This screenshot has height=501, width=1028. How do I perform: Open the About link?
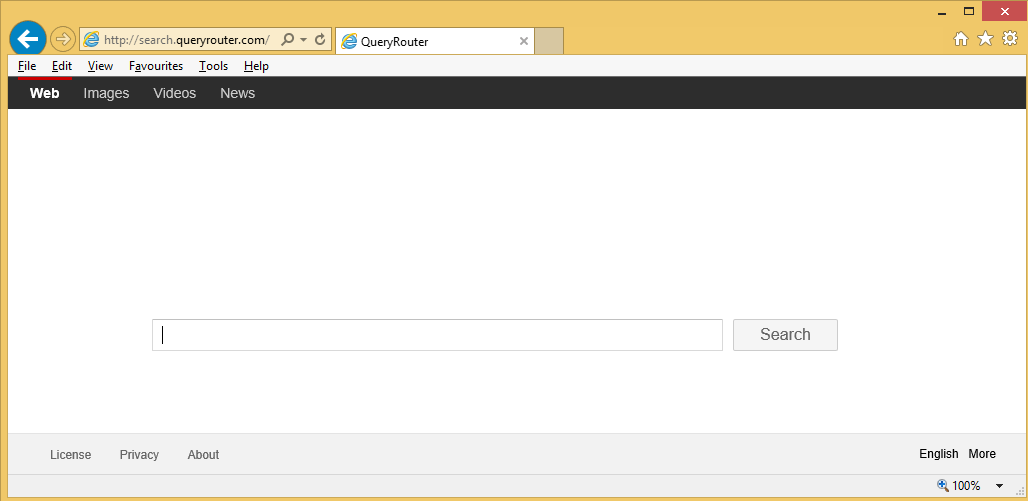click(203, 454)
